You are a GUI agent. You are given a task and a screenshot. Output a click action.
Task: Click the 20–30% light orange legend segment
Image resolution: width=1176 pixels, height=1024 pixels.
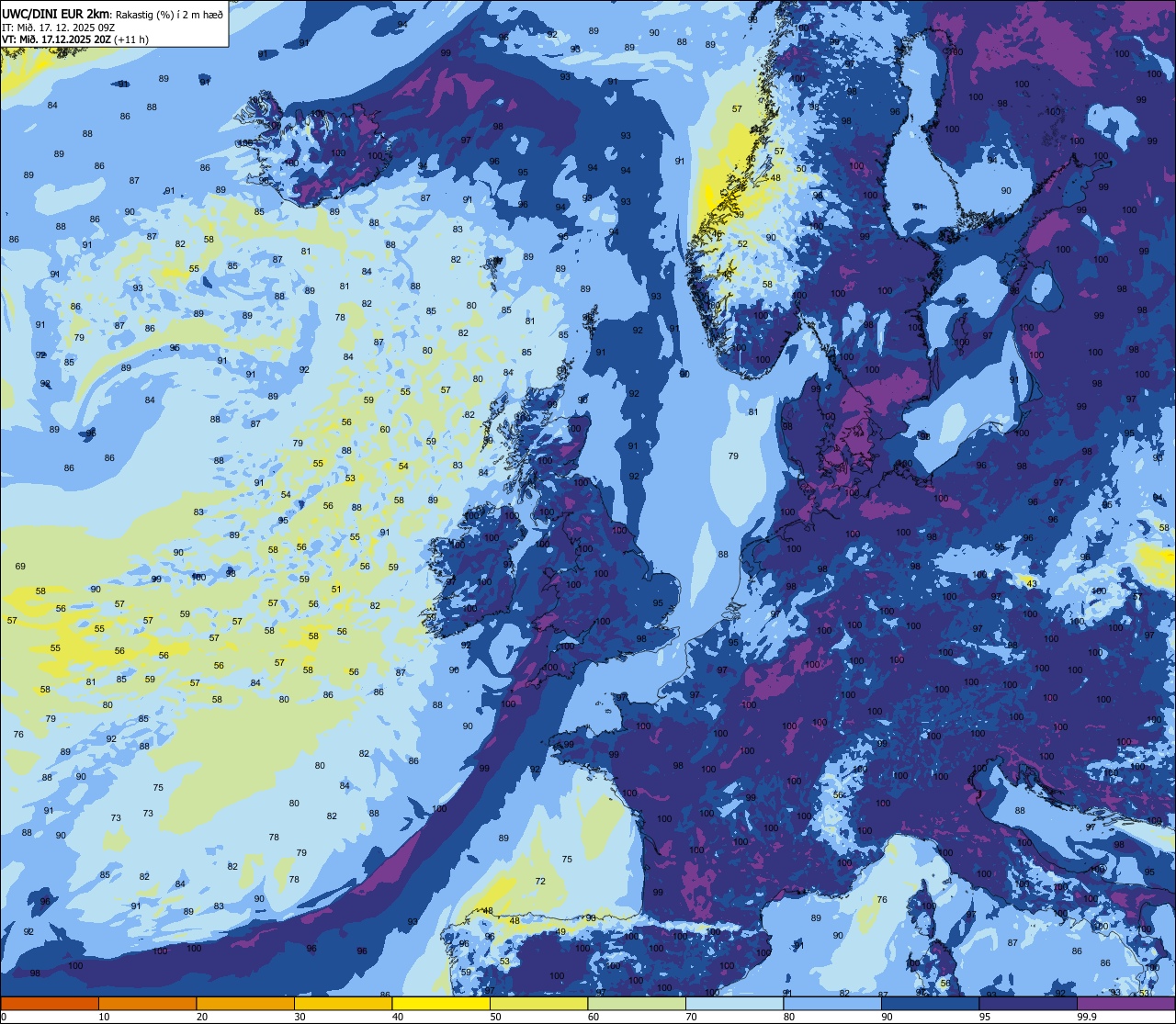[245, 1003]
